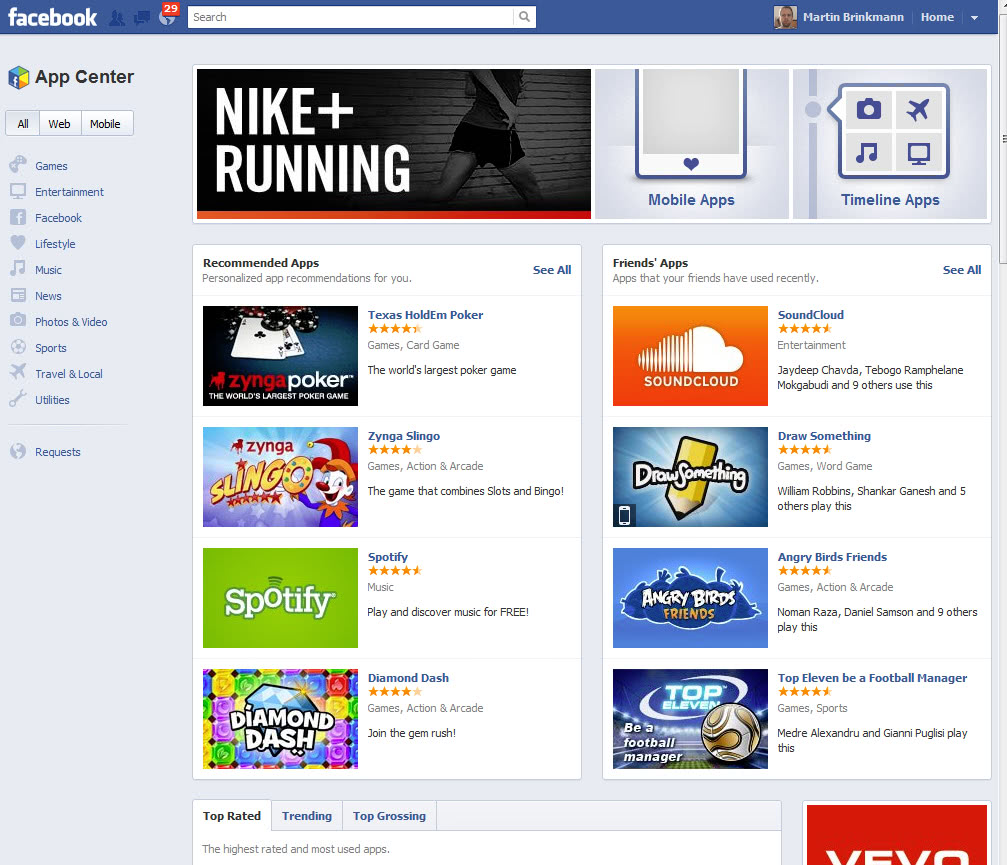Open messages icon in header
The height and width of the screenshot is (865, 1007).
pos(141,18)
